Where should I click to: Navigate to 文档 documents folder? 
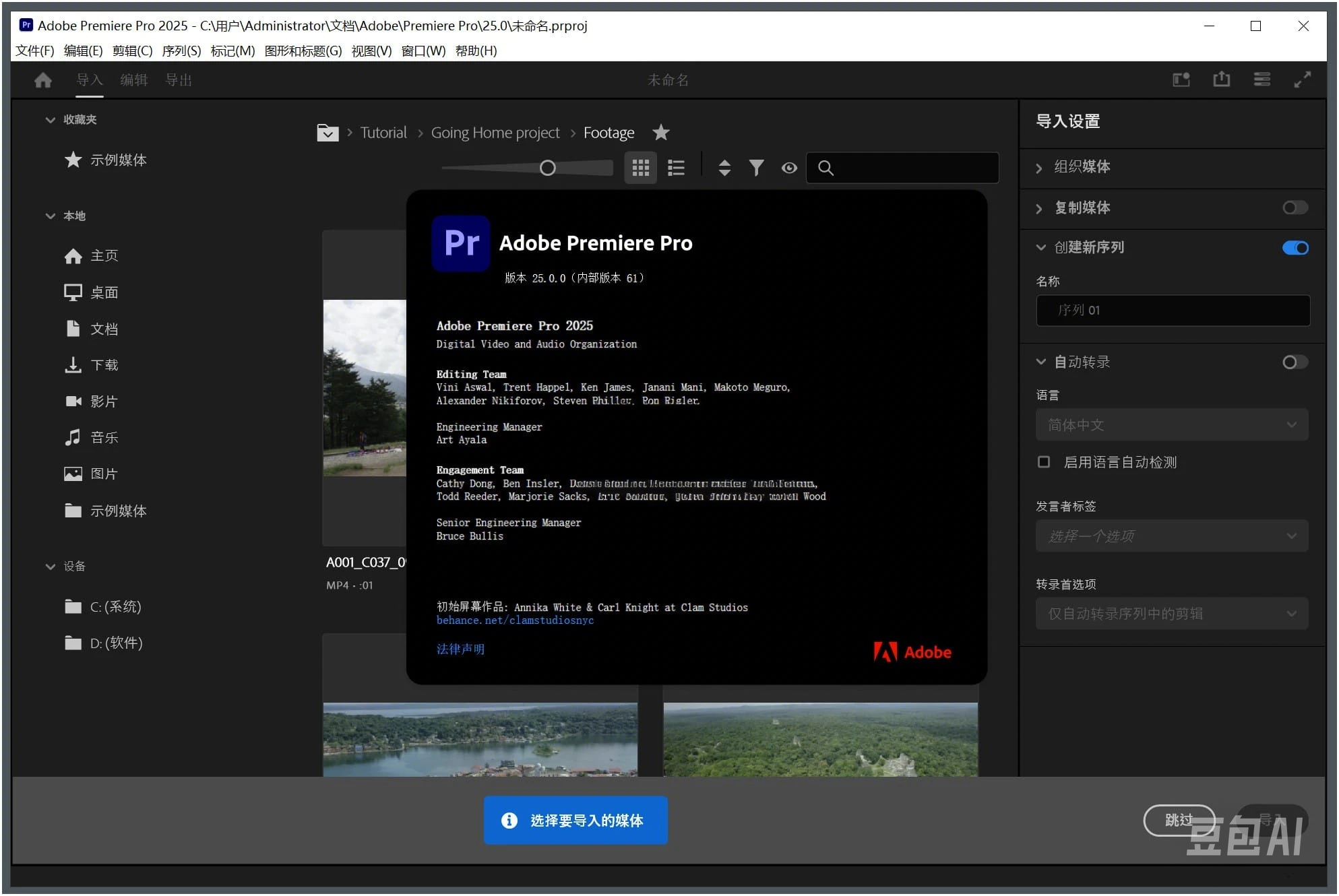(x=92, y=329)
